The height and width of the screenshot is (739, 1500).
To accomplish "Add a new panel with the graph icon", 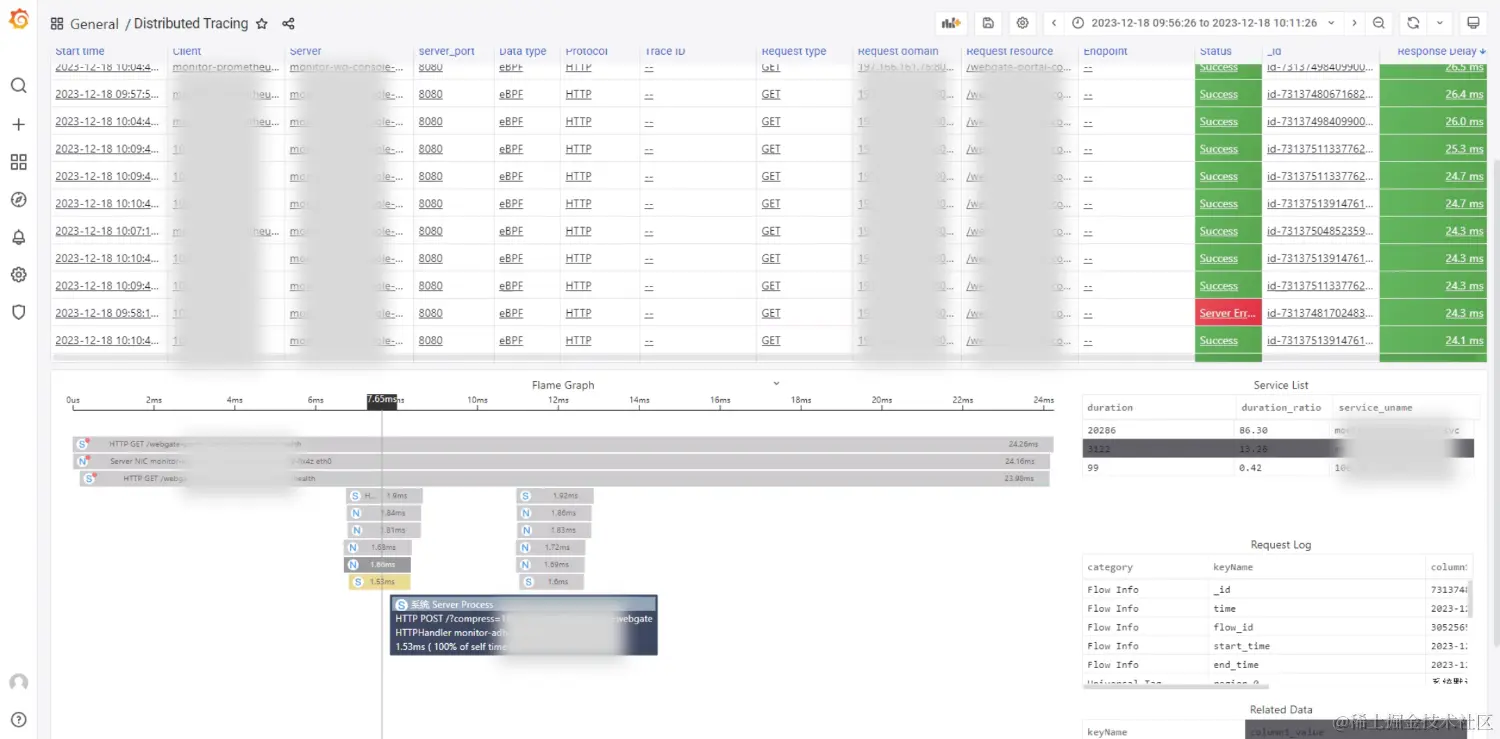I will [950, 22].
